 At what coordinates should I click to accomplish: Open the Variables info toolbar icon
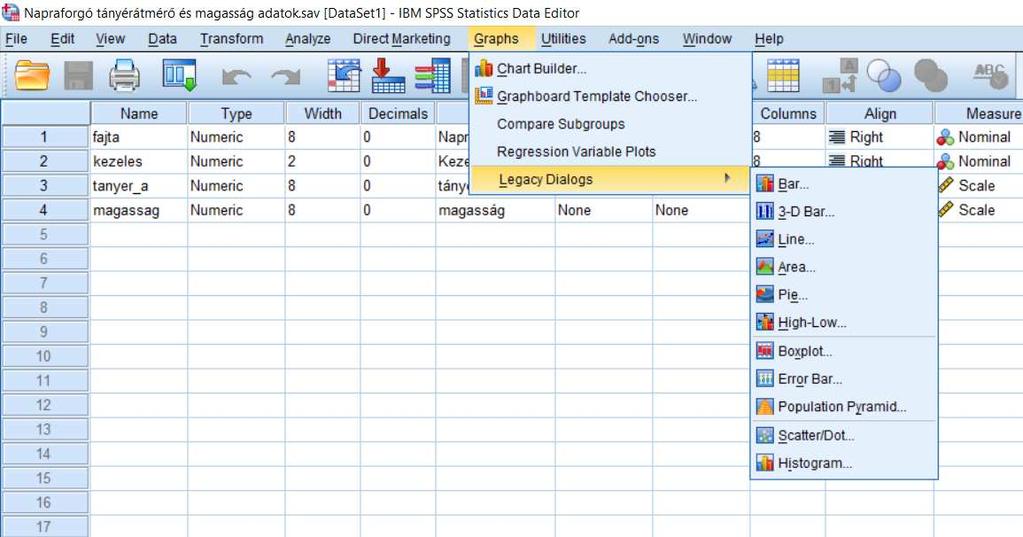tap(433, 76)
